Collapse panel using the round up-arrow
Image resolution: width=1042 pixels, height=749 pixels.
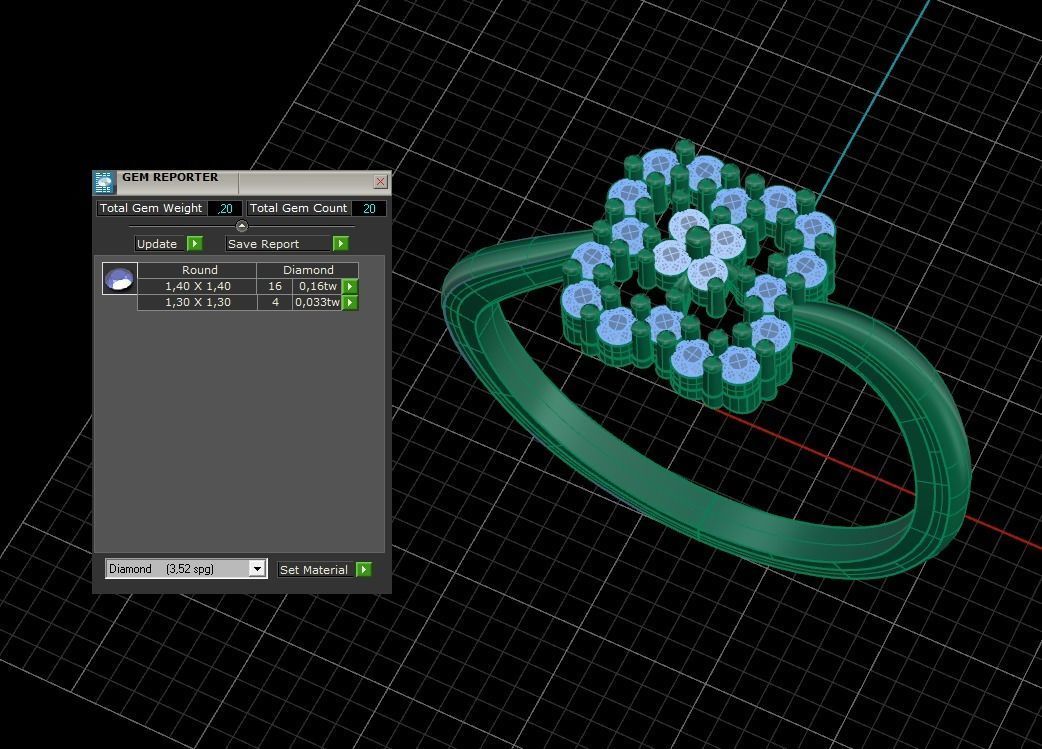click(x=242, y=226)
